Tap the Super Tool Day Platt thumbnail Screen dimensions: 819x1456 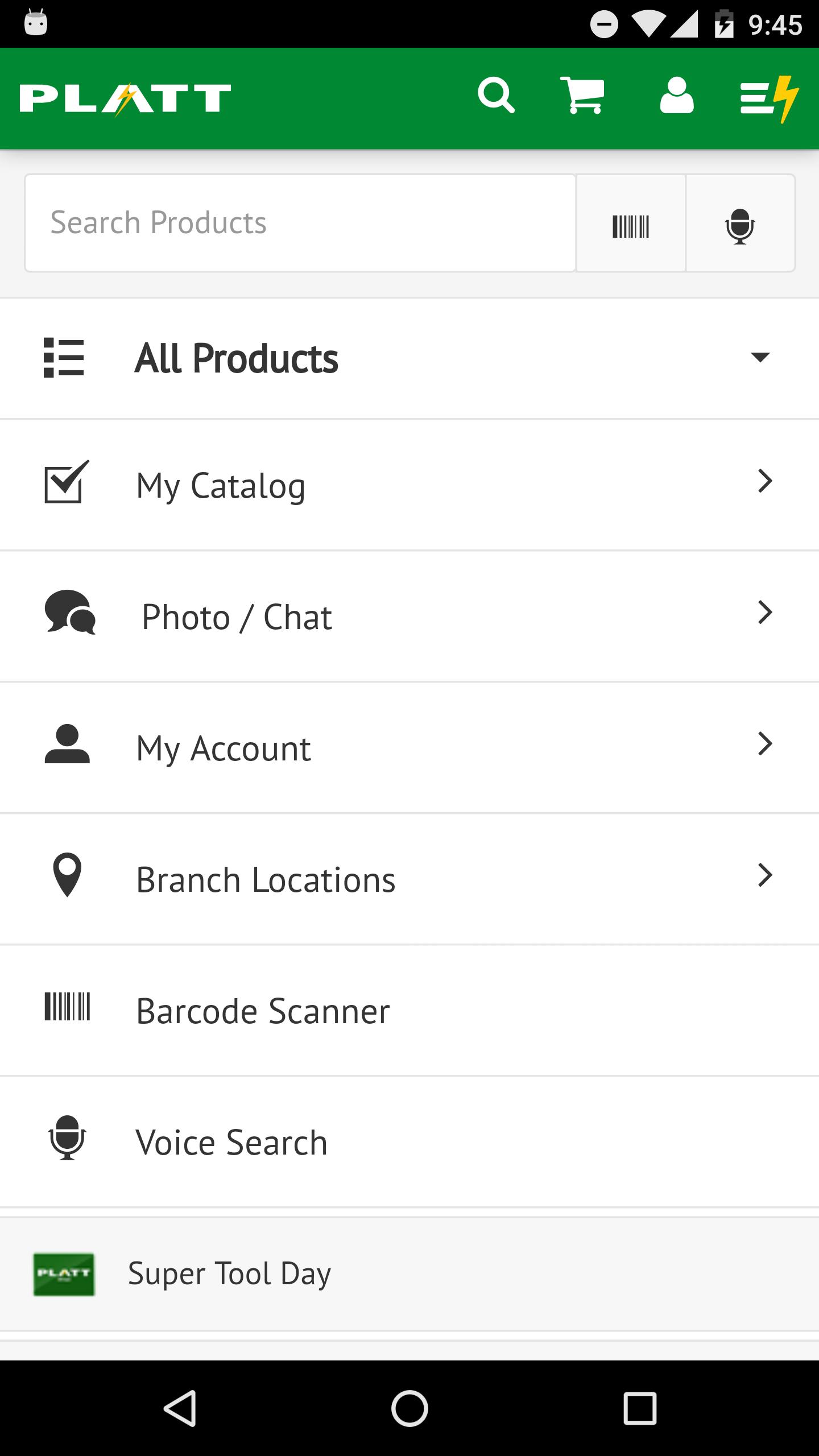(x=64, y=1274)
